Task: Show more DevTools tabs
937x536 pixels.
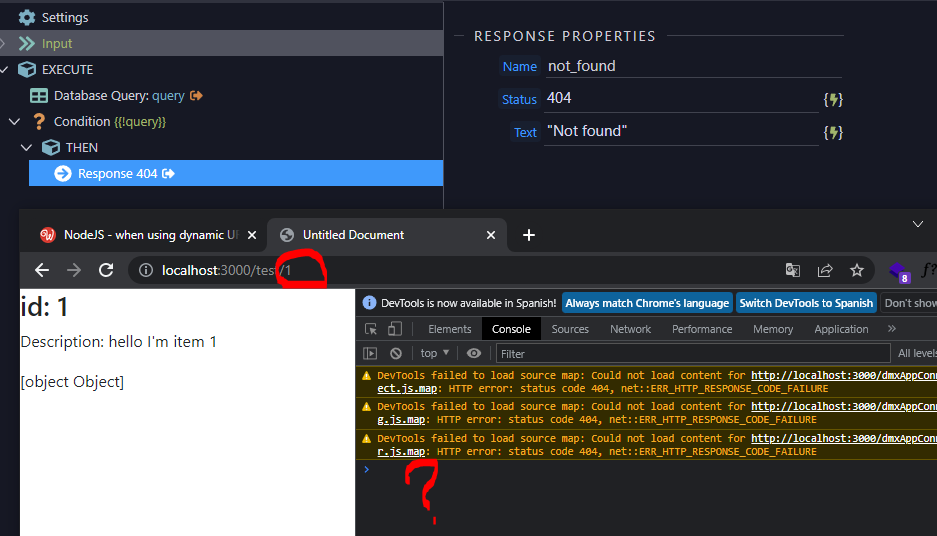Action: click(892, 329)
